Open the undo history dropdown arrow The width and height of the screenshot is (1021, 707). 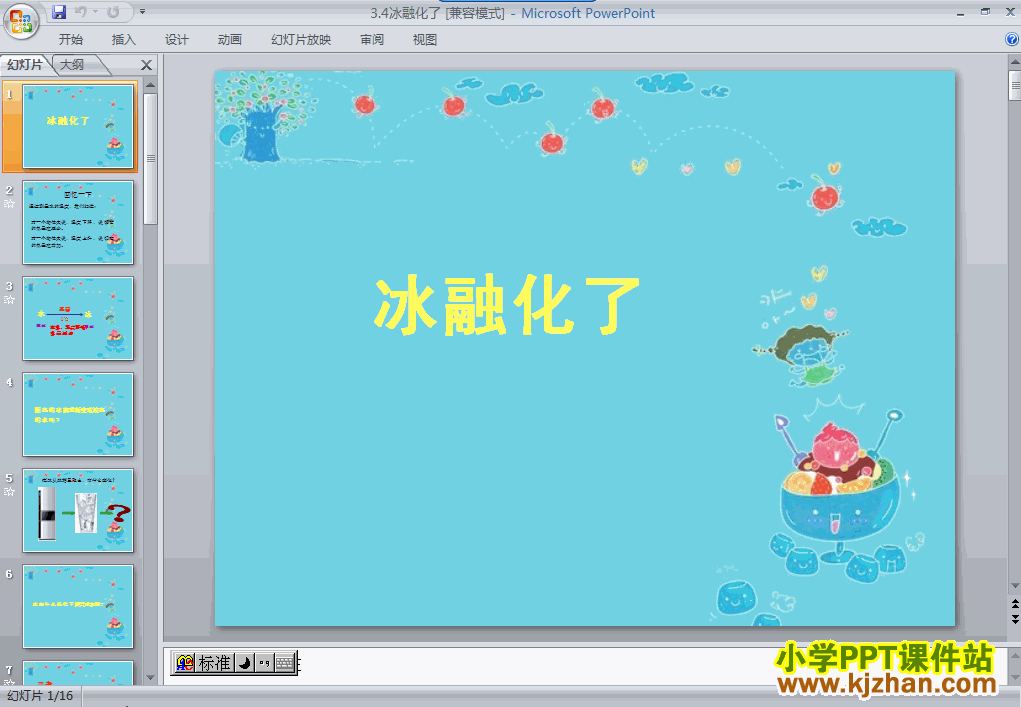tap(95, 12)
